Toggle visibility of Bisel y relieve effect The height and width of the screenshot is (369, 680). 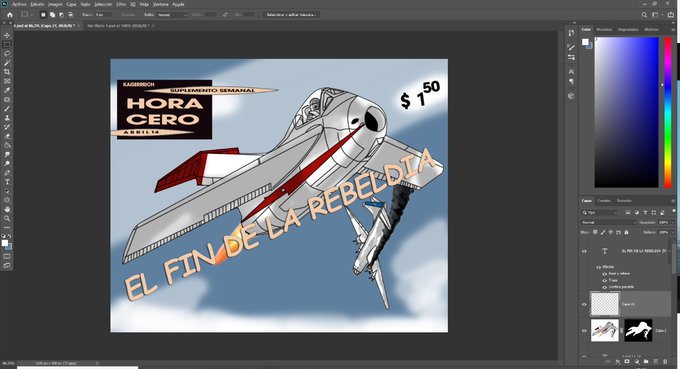tap(605, 274)
